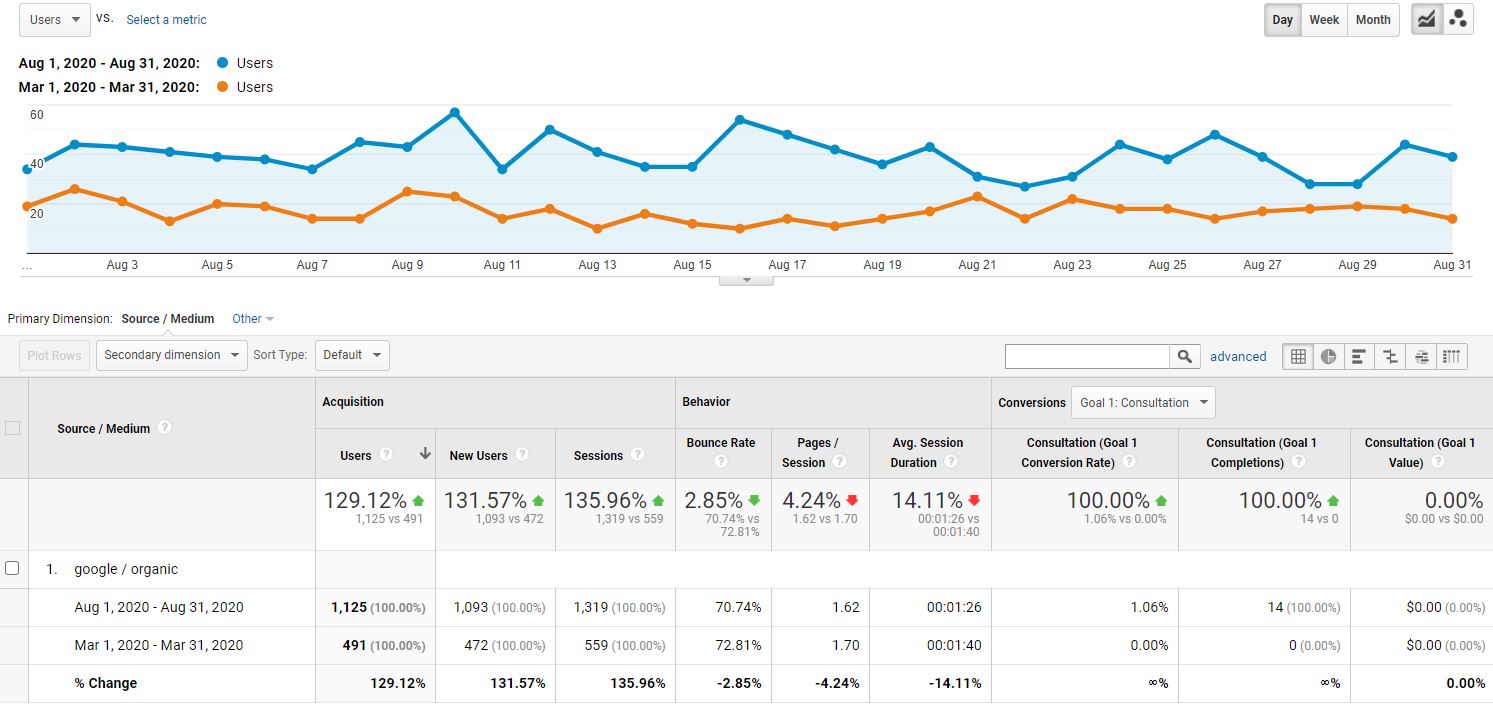Select the Term cloud view icon

[x=1420, y=356]
